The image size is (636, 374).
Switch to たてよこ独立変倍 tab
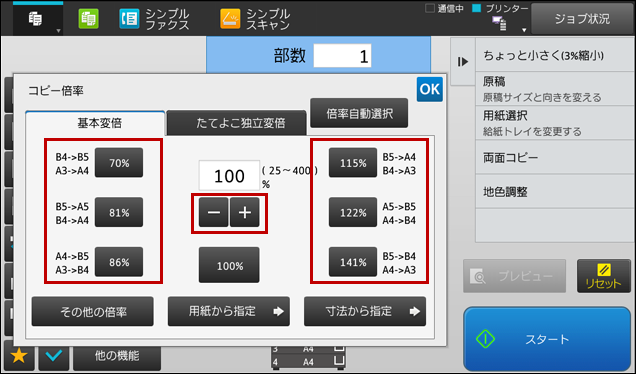click(236, 123)
